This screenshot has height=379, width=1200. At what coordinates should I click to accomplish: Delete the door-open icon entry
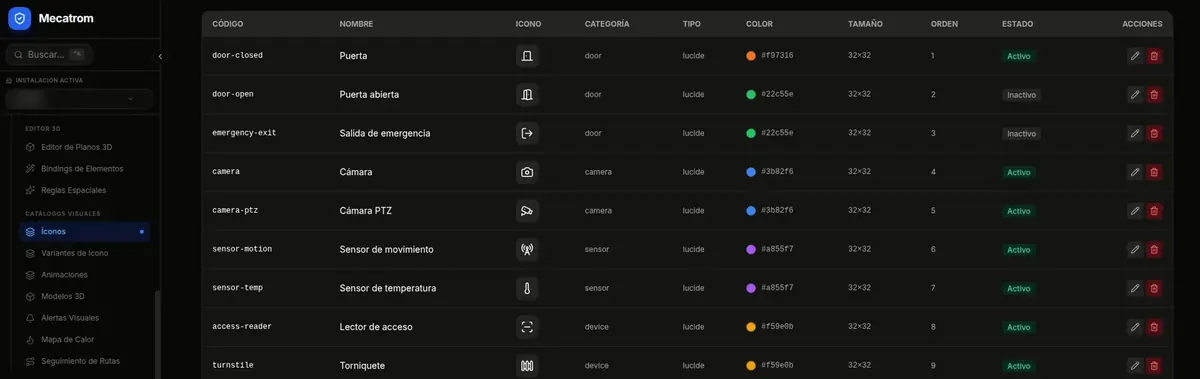[1154, 94]
